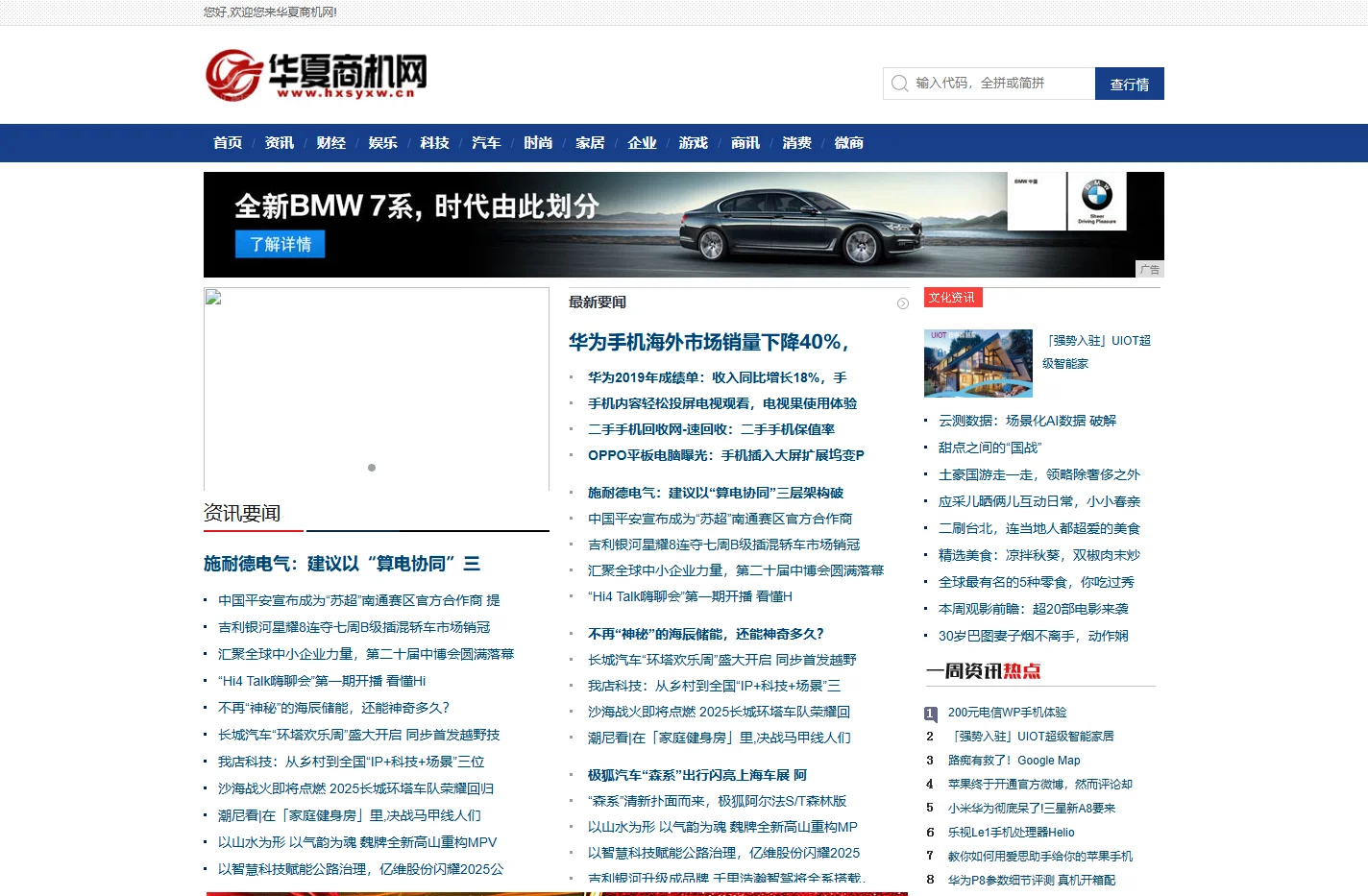Screen dimensions: 1368x896
Task: Open hot item 华为P8参数细节评测
Action: point(1032,880)
